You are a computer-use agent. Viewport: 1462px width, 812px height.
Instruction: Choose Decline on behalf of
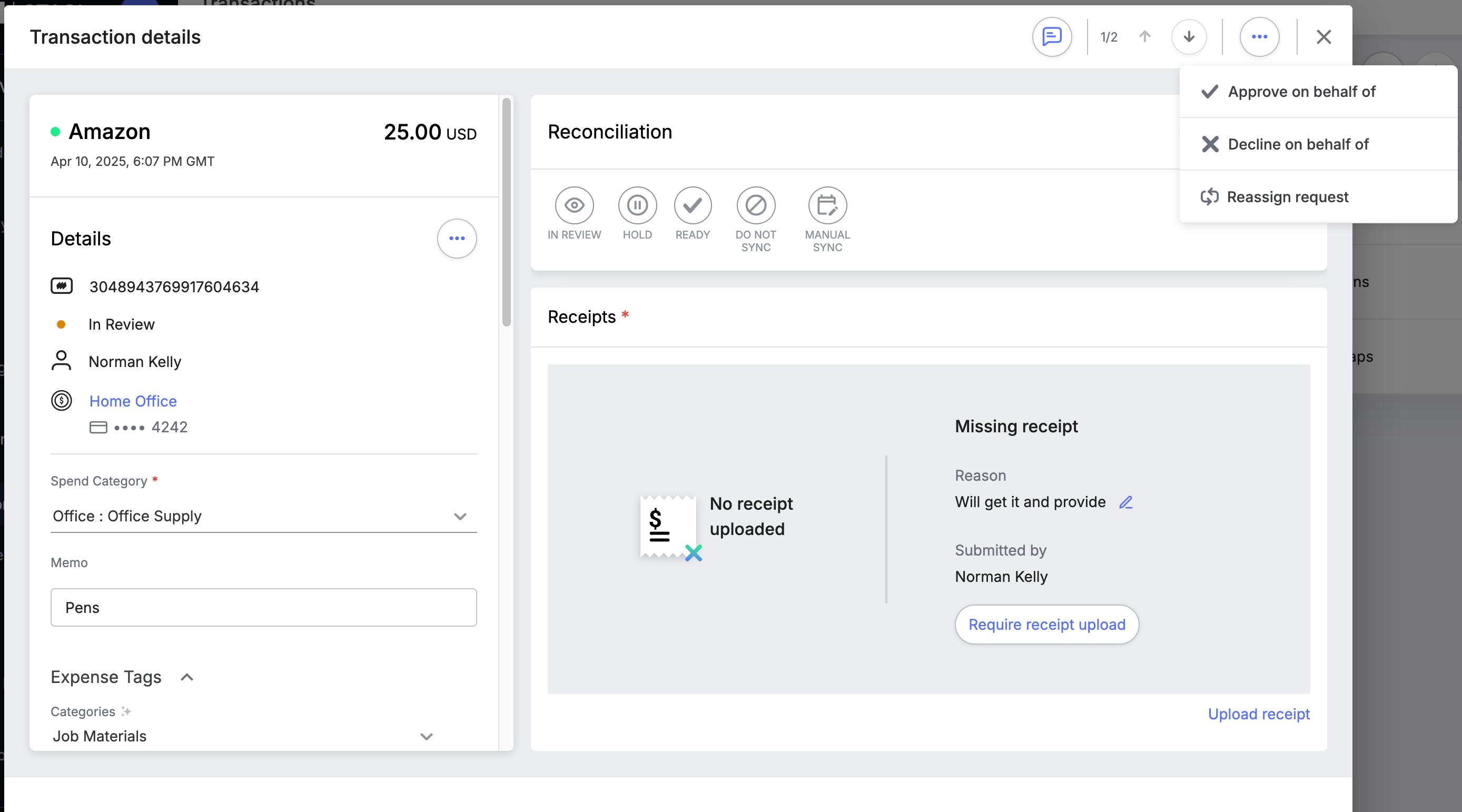pos(1318,144)
